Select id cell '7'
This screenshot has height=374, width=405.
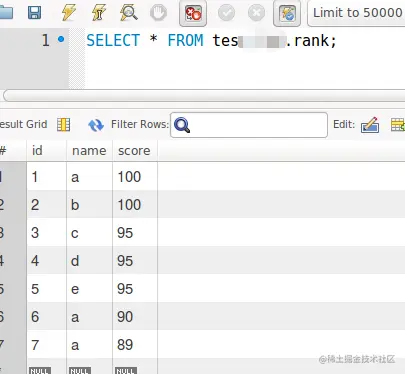click(46, 345)
